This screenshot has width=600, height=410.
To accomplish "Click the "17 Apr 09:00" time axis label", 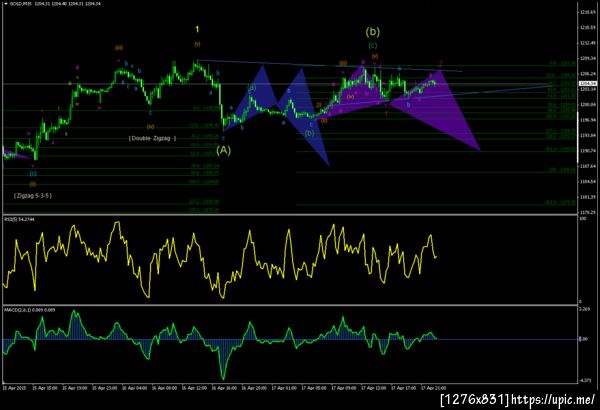I will [x=344, y=388].
